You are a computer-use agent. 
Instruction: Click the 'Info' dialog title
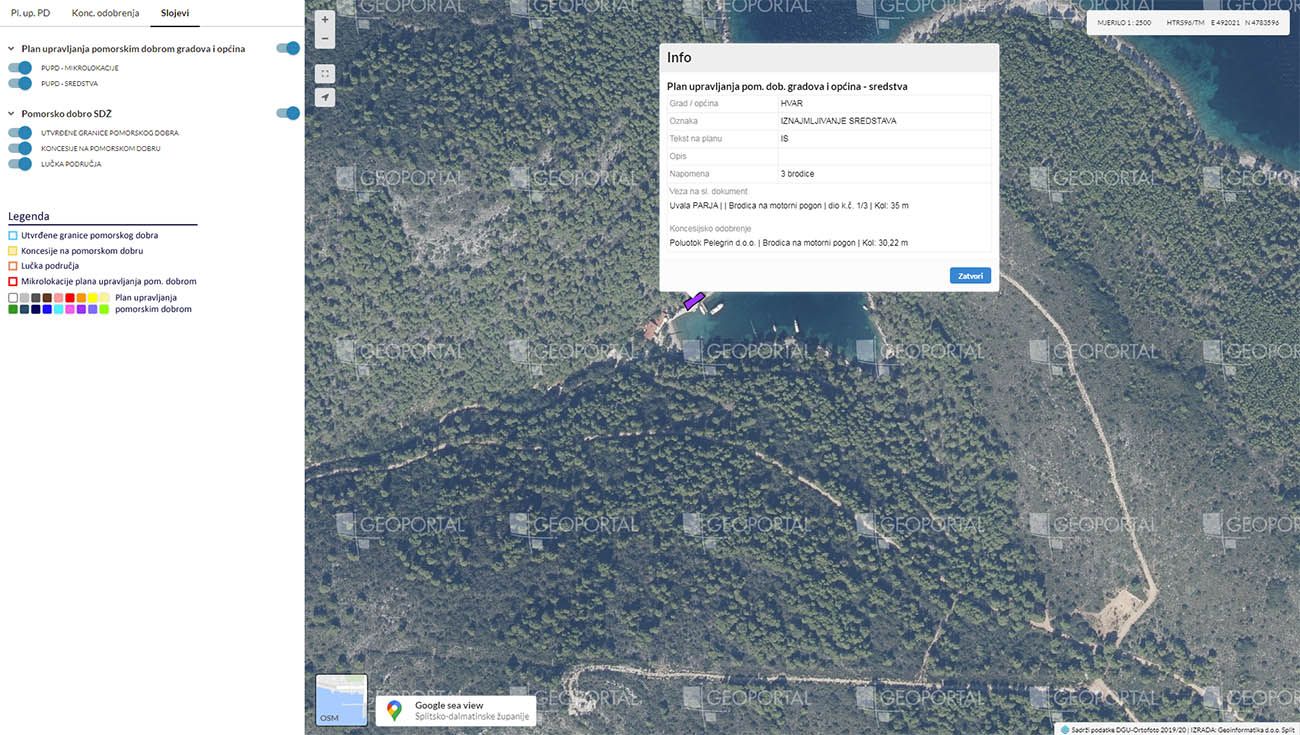pyautogui.click(x=679, y=58)
